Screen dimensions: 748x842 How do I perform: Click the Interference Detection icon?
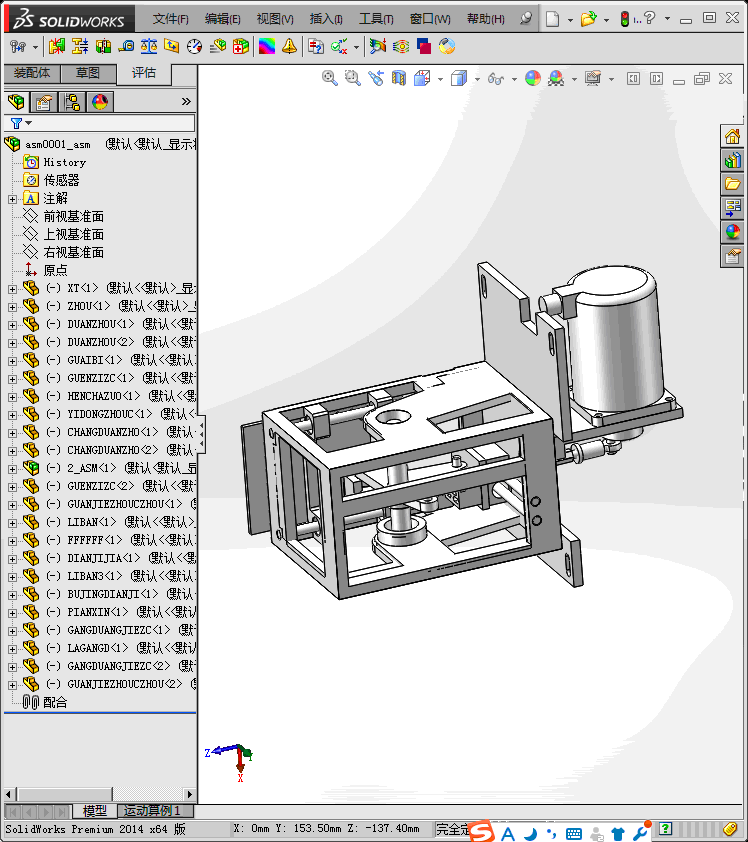[56, 47]
